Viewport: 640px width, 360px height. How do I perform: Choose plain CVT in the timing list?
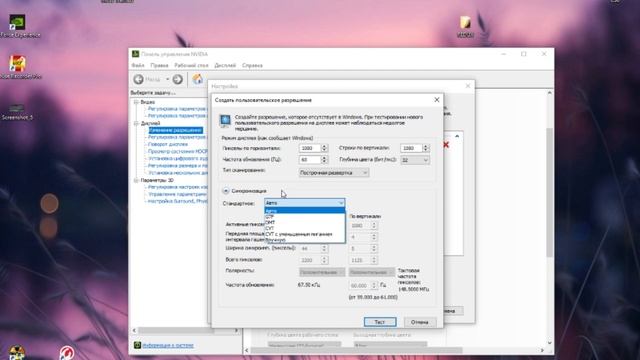[304, 228]
